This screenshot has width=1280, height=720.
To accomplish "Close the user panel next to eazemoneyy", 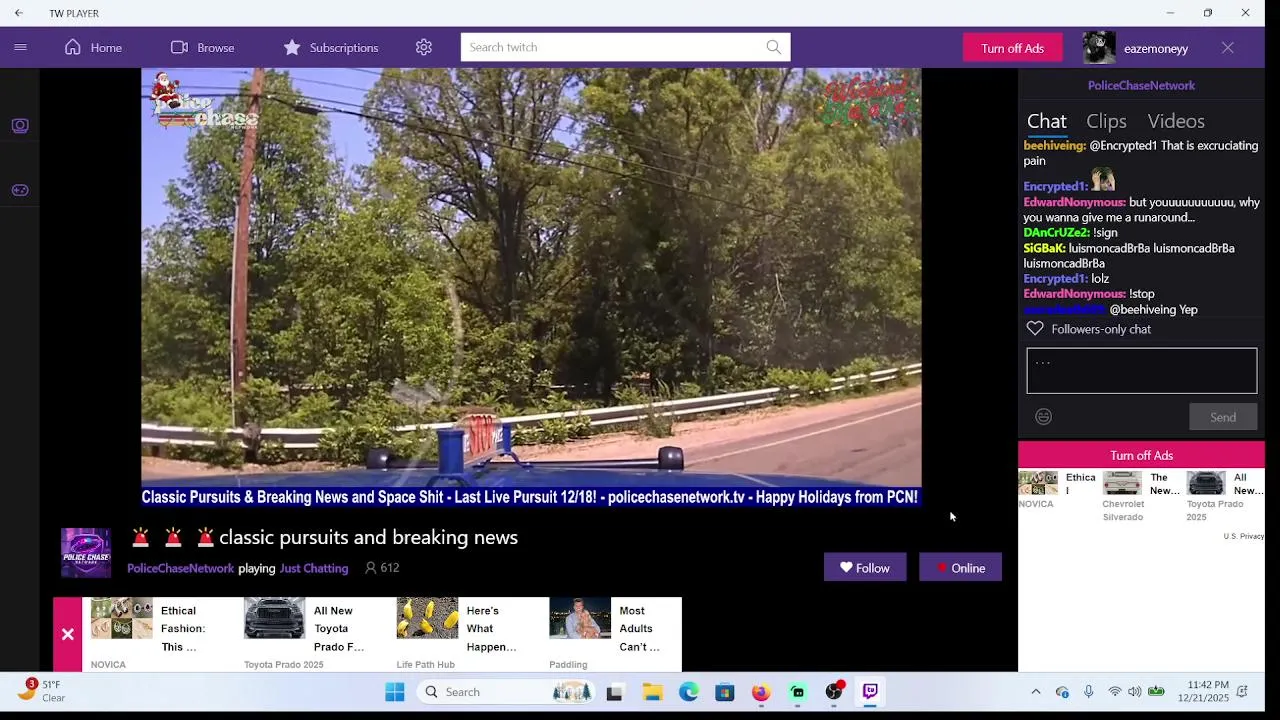I will point(1228,47).
